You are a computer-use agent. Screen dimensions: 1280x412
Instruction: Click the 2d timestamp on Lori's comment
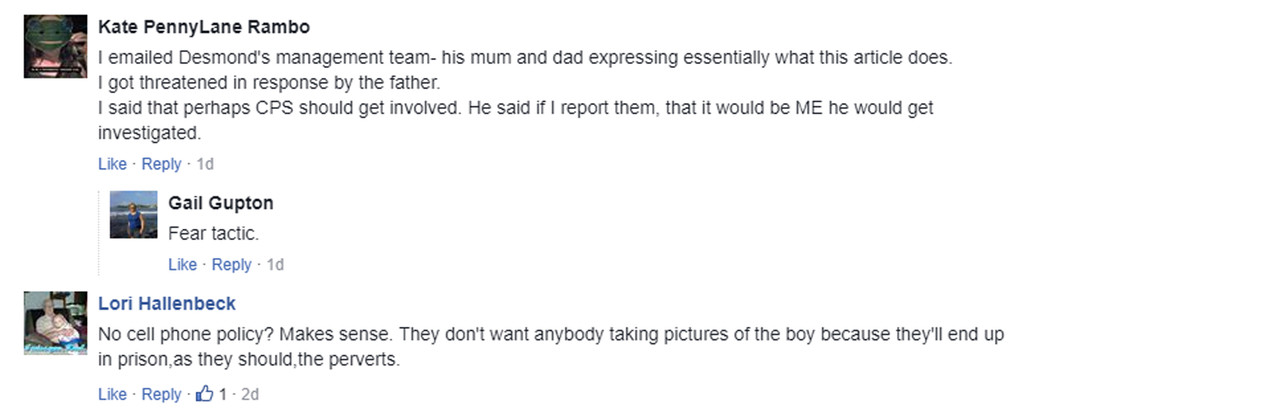coord(250,394)
